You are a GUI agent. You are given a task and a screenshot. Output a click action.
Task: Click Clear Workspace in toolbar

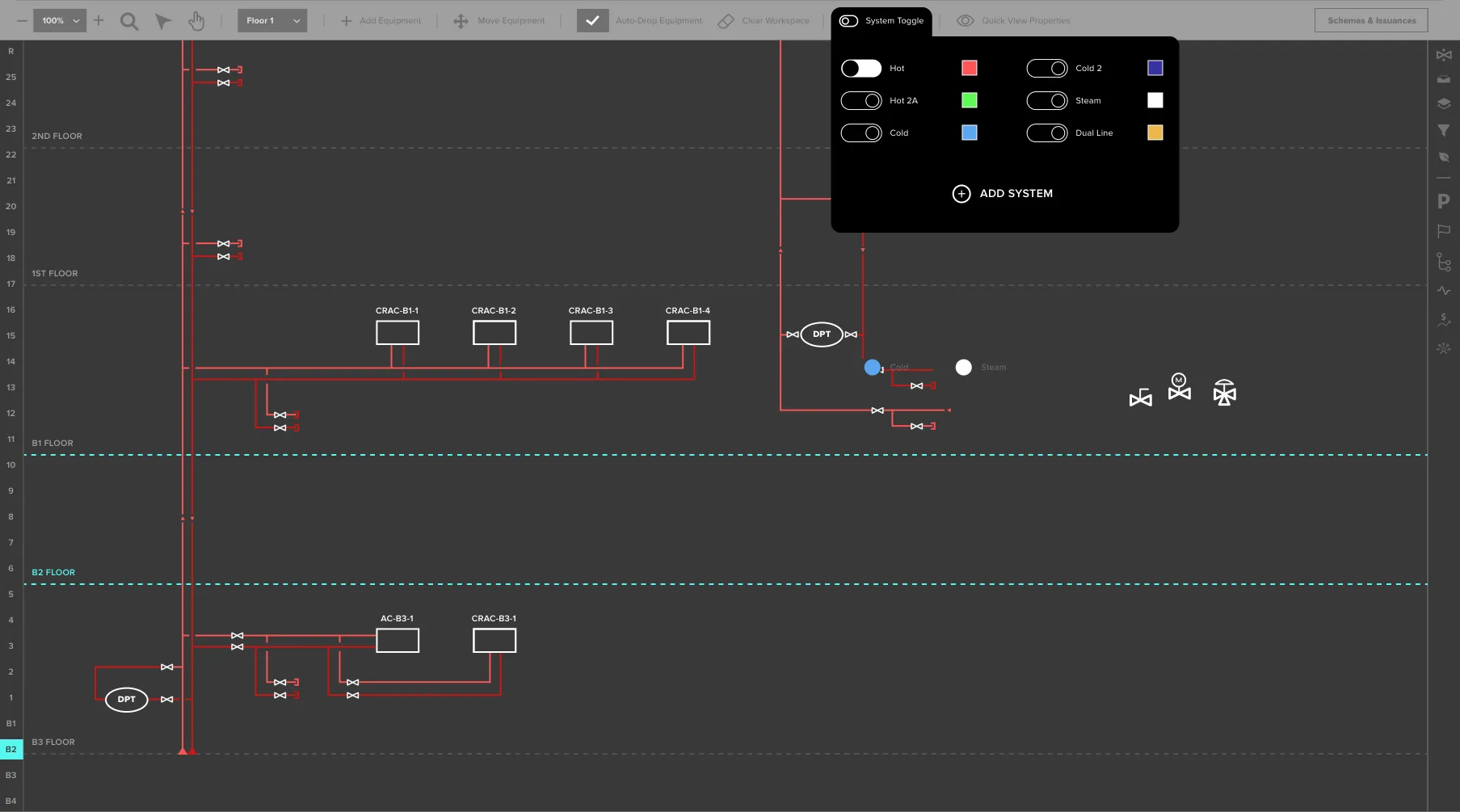pyautogui.click(x=764, y=21)
